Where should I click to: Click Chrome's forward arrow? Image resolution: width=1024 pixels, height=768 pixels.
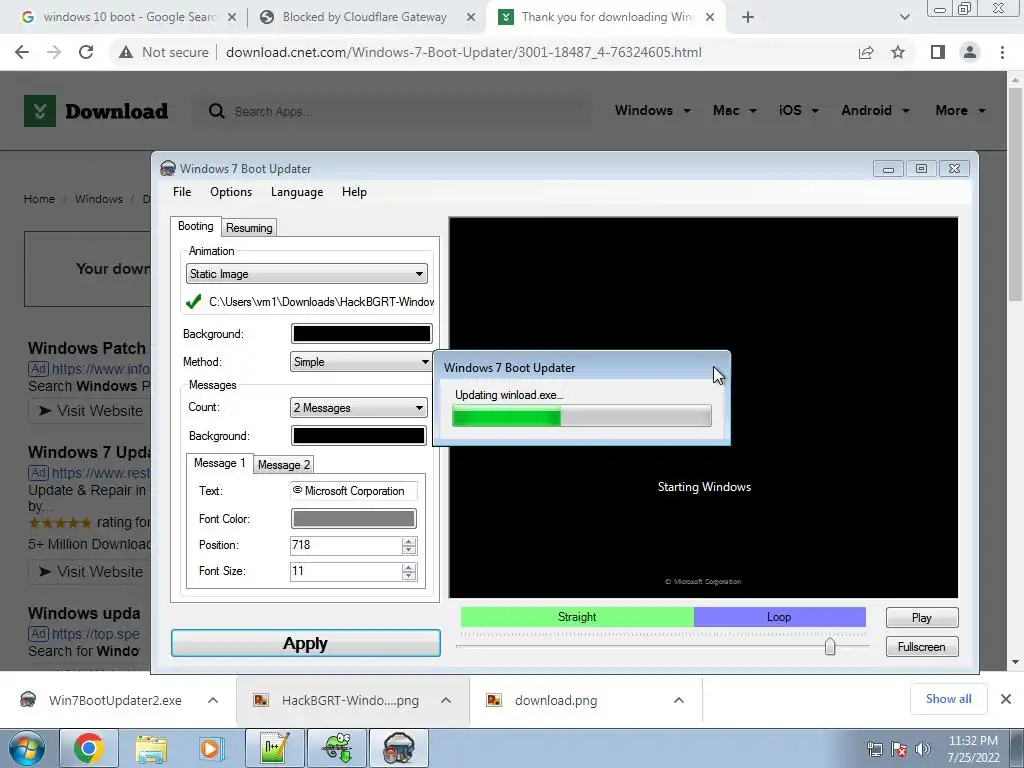(54, 52)
